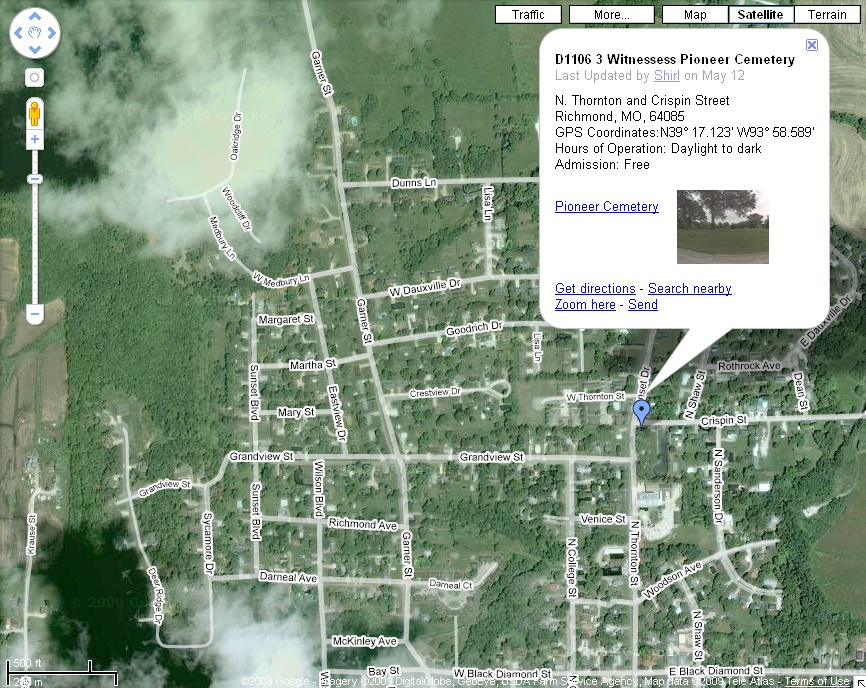Pan the map up with arrow
This screenshot has height=688, width=866.
(x=35, y=17)
